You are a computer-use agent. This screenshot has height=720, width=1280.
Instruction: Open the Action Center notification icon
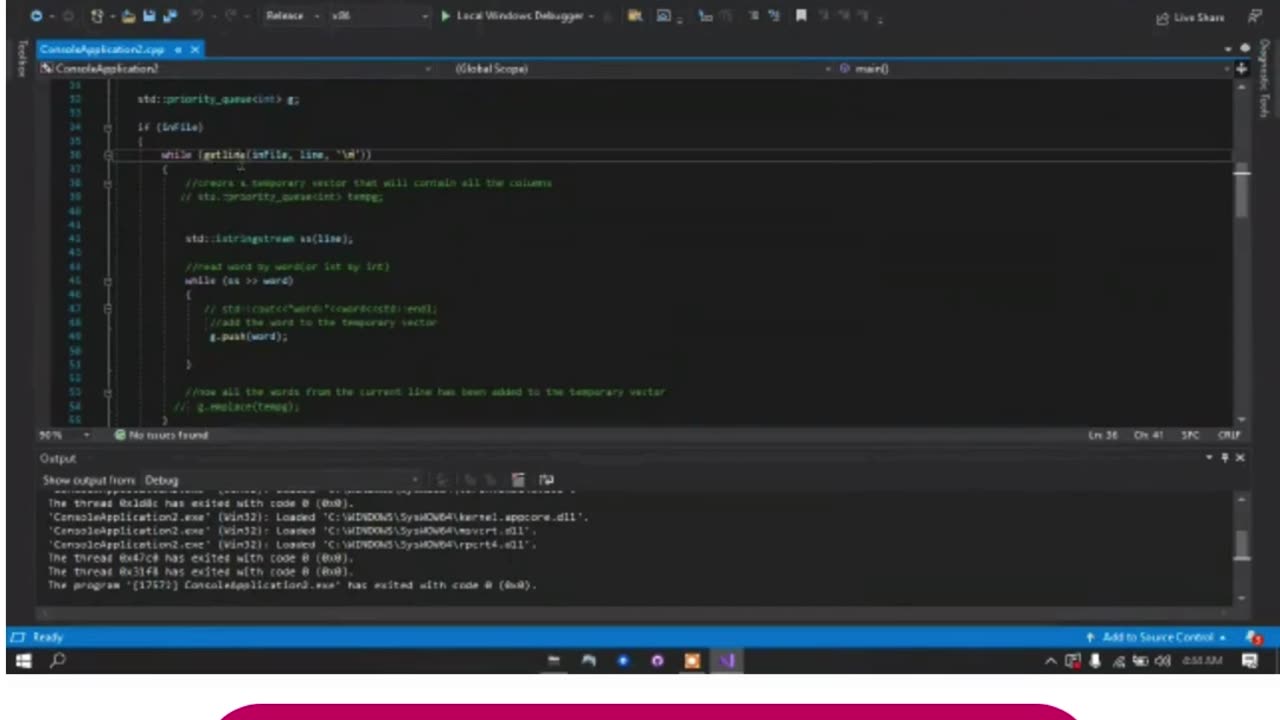pyautogui.click(x=1250, y=660)
